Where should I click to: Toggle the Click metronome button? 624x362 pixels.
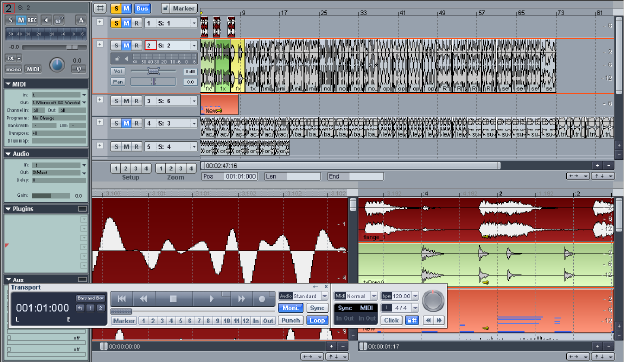pos(392,320)
